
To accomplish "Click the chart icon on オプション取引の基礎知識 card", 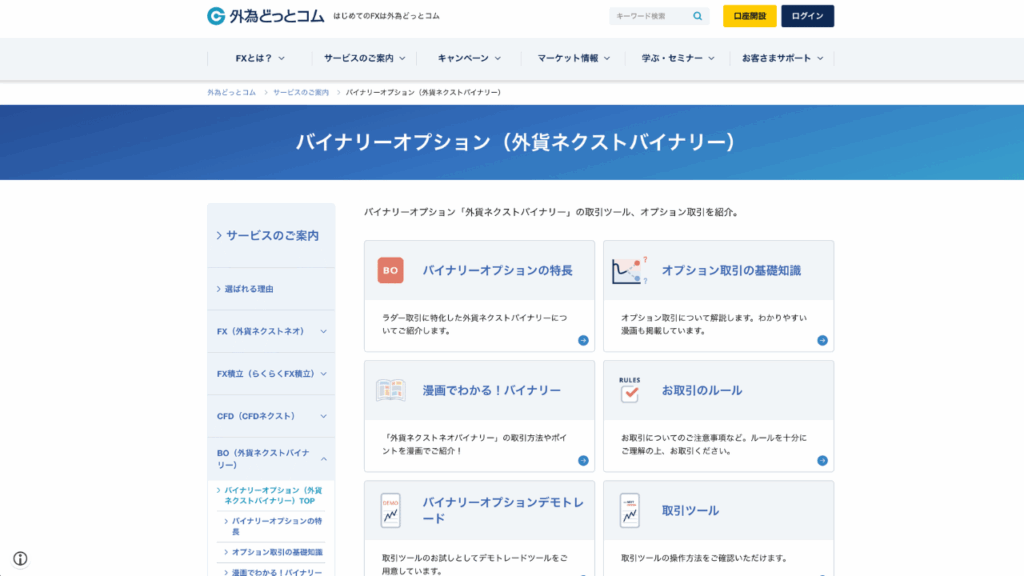I will click(630, 270).
